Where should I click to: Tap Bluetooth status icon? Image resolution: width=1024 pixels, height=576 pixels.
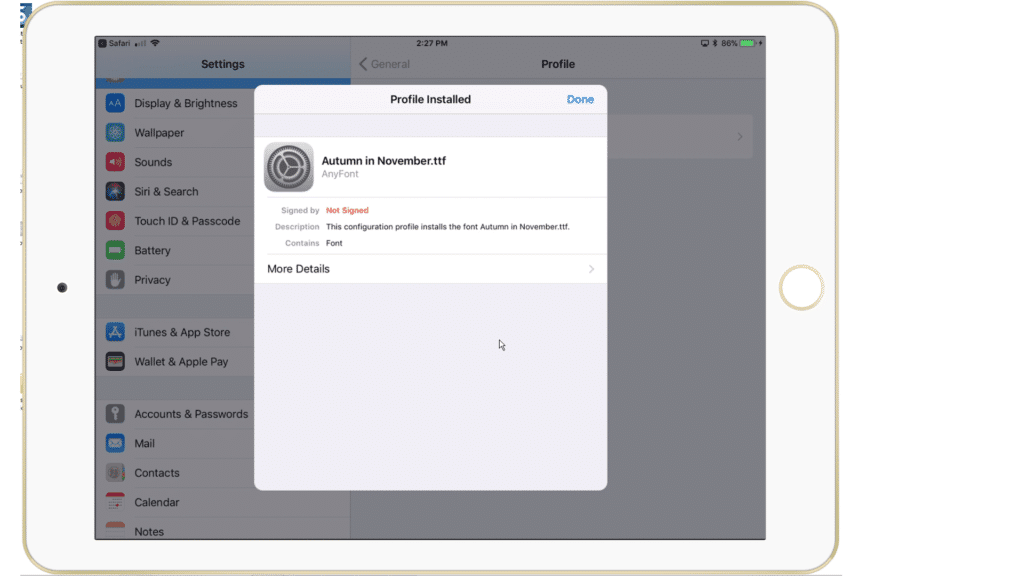pyautogui.click(x=714, y=43)
